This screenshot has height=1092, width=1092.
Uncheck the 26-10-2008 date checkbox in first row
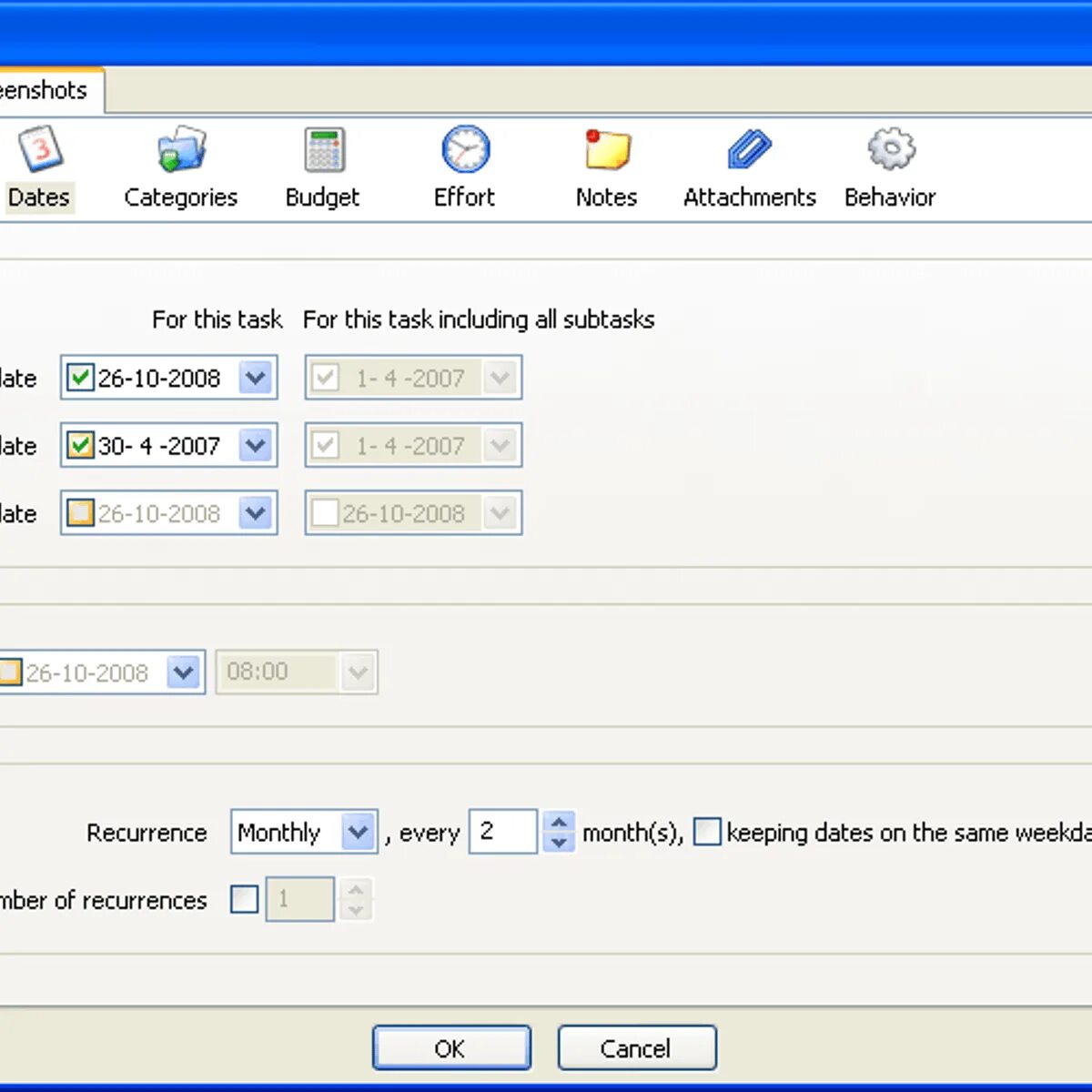[x=80, y=378]
